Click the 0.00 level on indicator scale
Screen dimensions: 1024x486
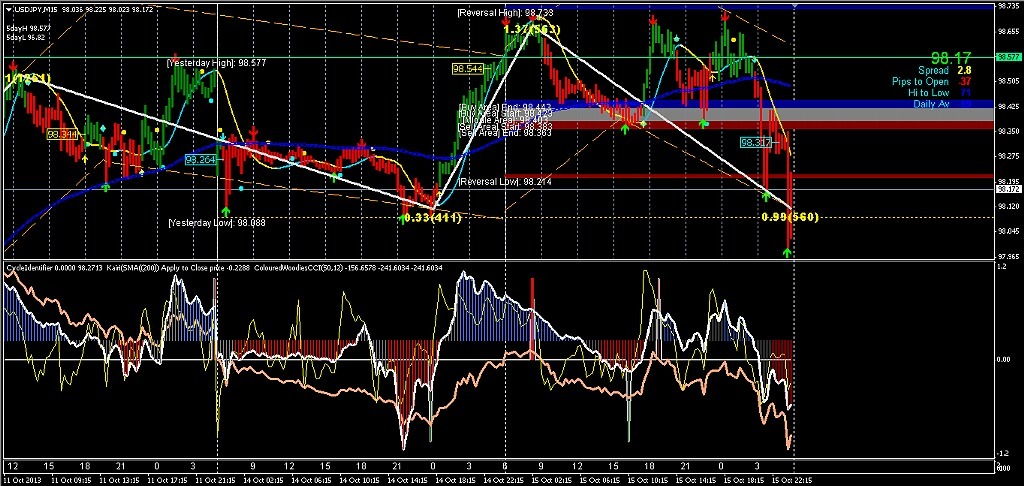[x=1002, y=359]
